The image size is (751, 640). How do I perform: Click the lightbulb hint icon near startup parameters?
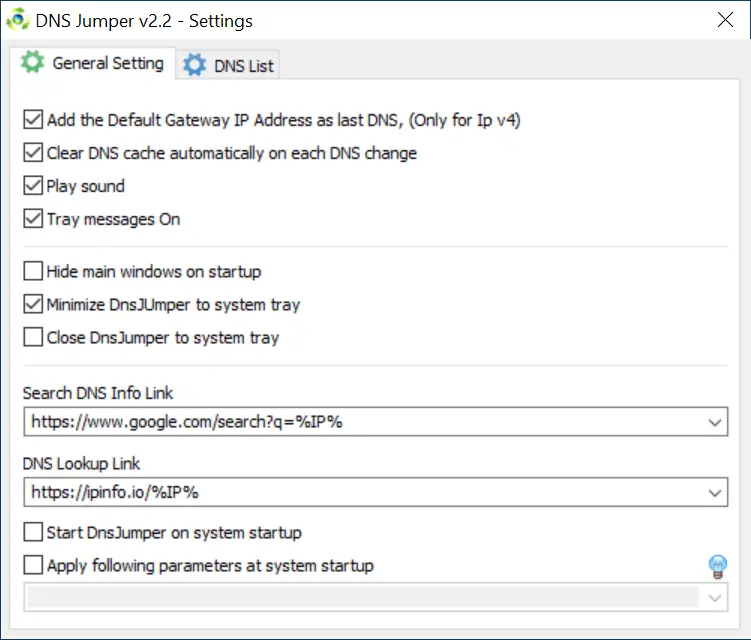[x=717, y=566]
